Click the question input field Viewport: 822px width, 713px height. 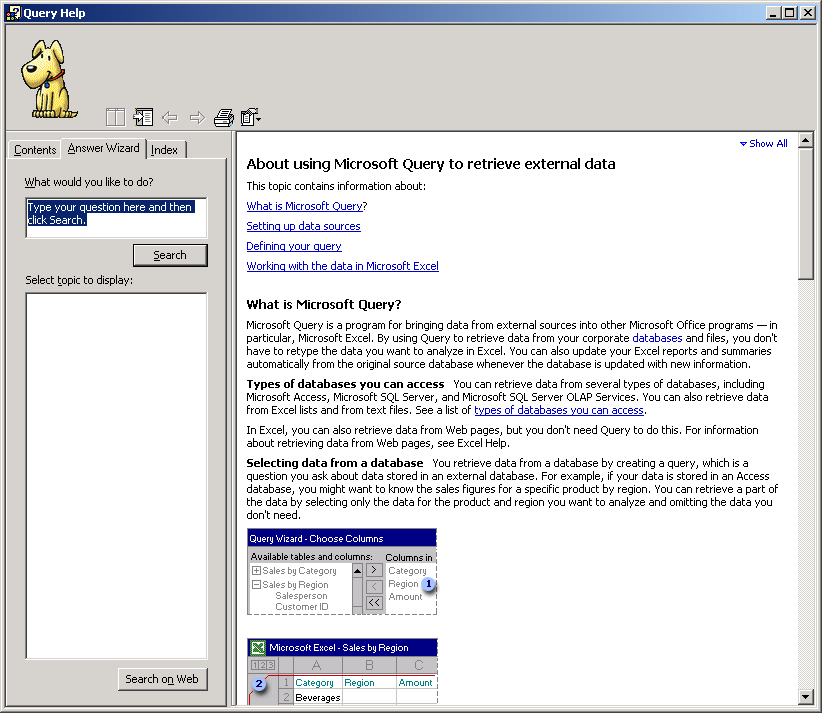pyautogui.click(x=116, y=218)
